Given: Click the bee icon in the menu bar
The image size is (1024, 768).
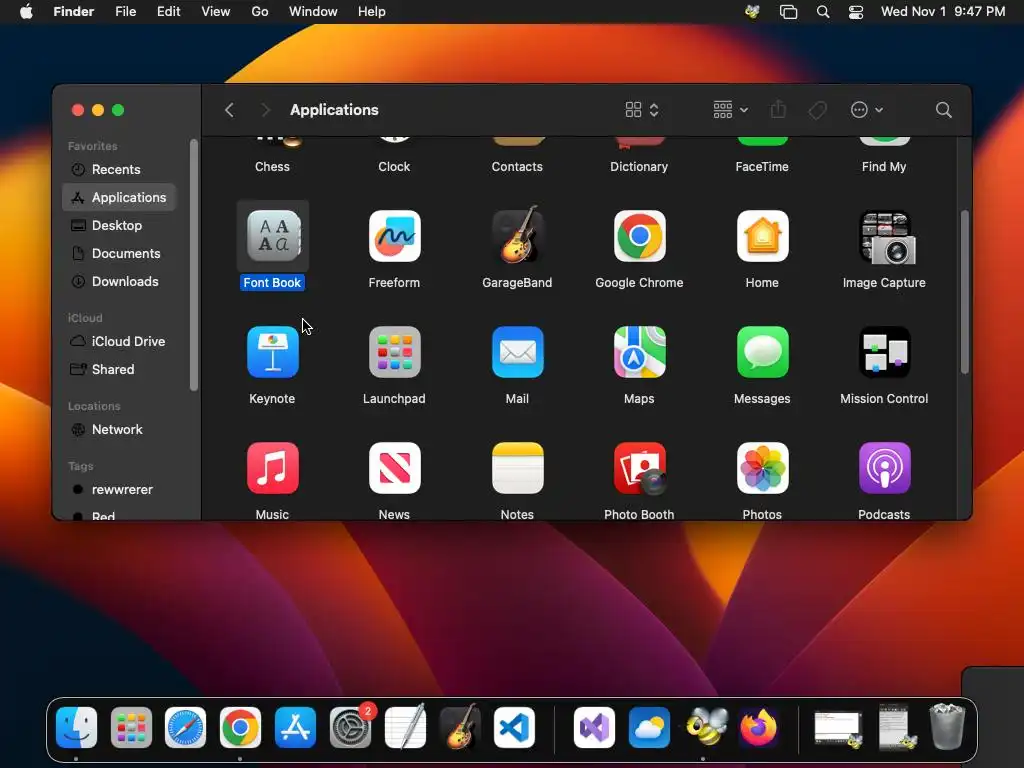Looking at the screenshot, I should (752, 12).
